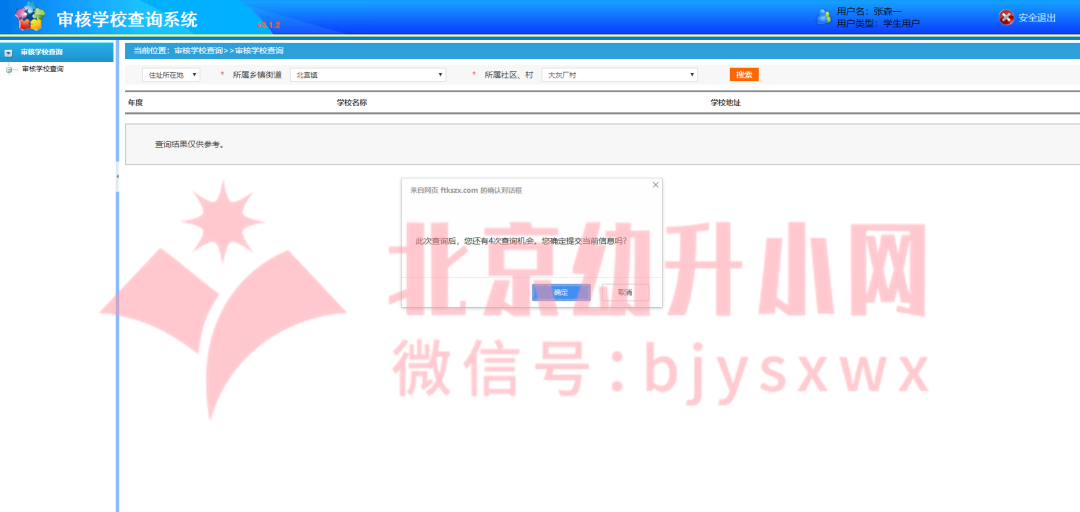Click the red 安全退出 X icon
Screen dimensions: 1080x512
point(1006,17)
